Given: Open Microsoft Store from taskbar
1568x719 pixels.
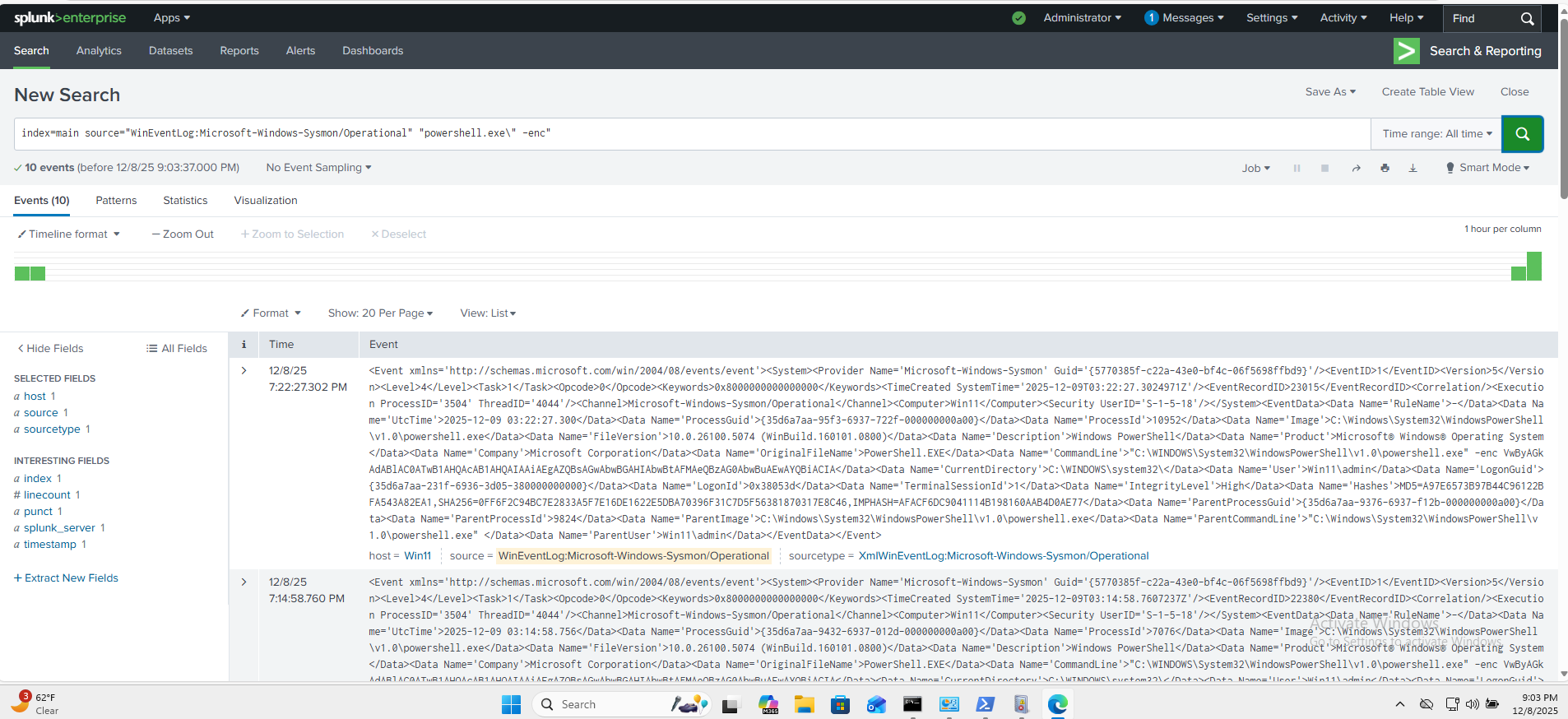Looking at the screenshot, I should pos(840,704).
